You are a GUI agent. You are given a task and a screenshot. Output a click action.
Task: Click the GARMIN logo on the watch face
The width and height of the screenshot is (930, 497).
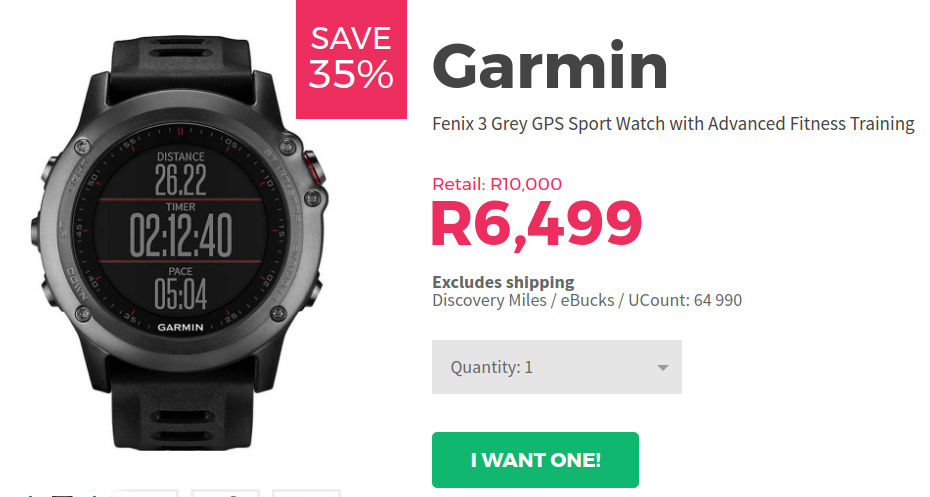[180, 327]
